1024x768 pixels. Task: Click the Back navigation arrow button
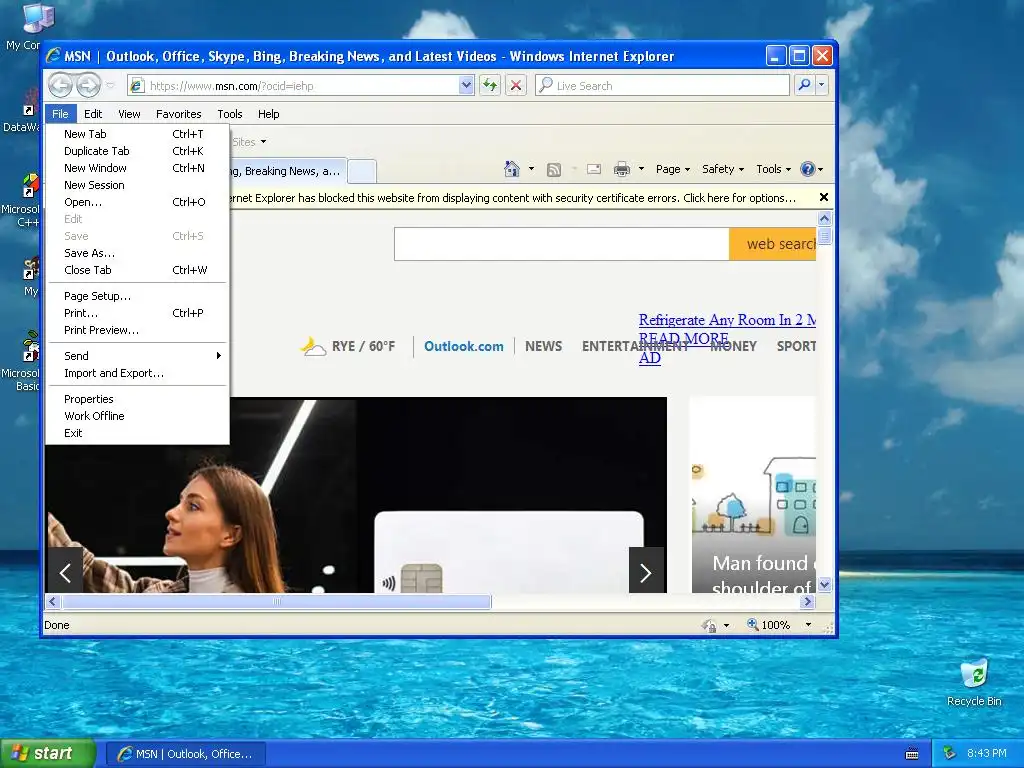pos(61,86)
